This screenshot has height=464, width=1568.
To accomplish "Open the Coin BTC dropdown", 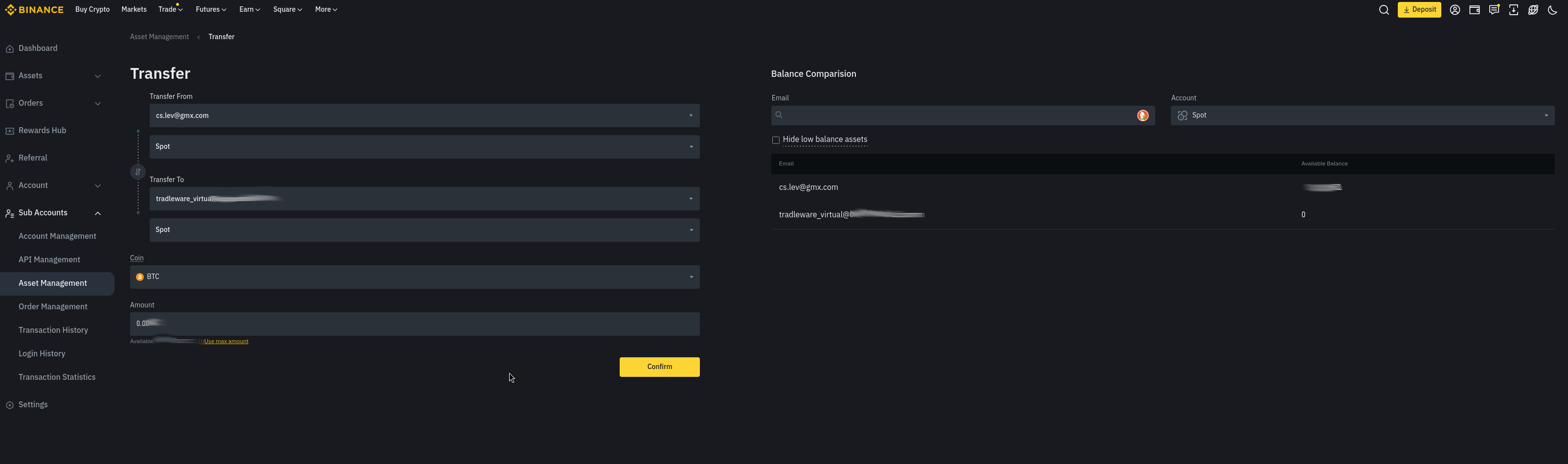I will point(415,277).
